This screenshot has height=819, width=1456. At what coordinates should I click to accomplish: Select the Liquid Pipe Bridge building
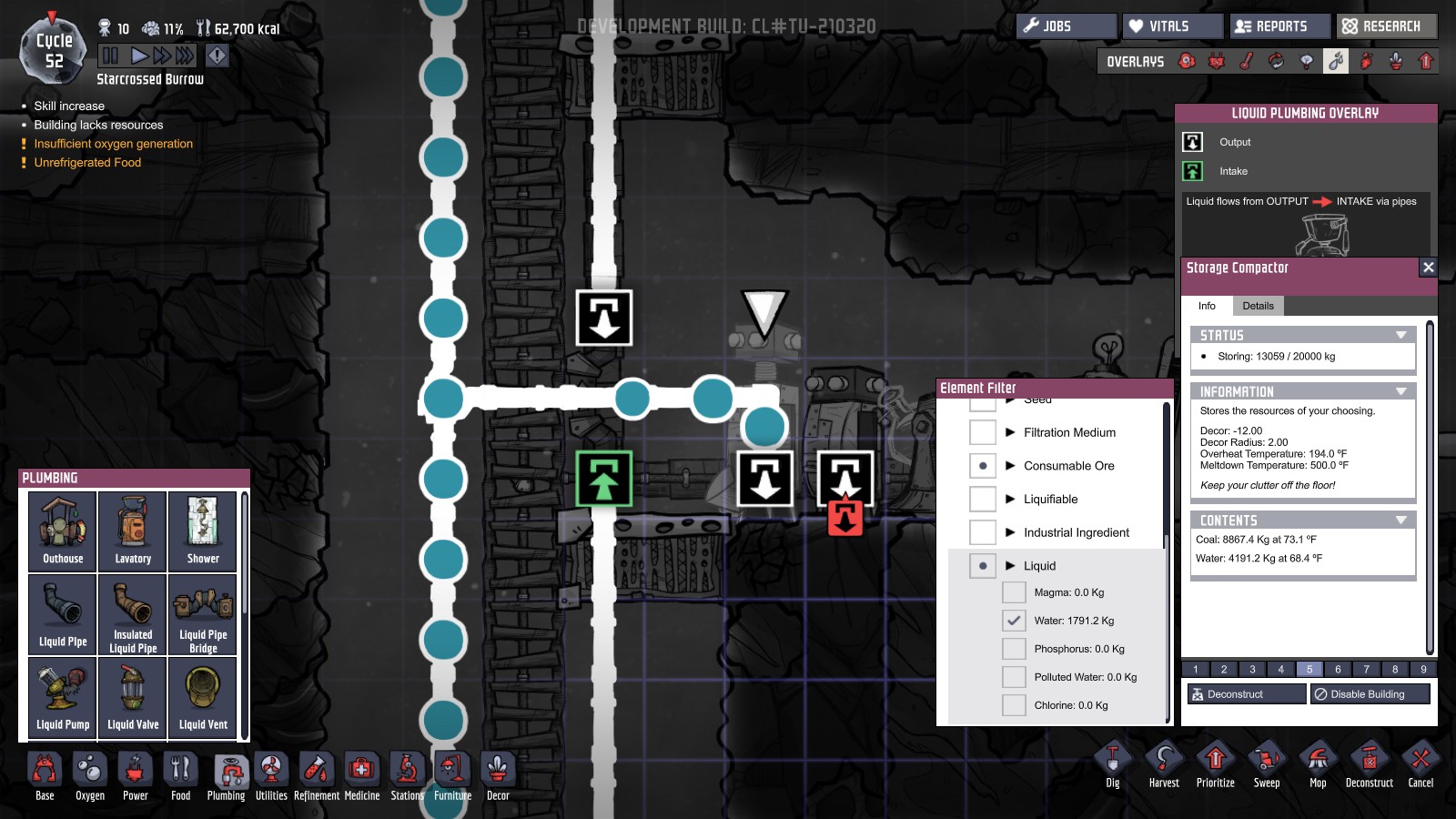(x=203, y=614)
